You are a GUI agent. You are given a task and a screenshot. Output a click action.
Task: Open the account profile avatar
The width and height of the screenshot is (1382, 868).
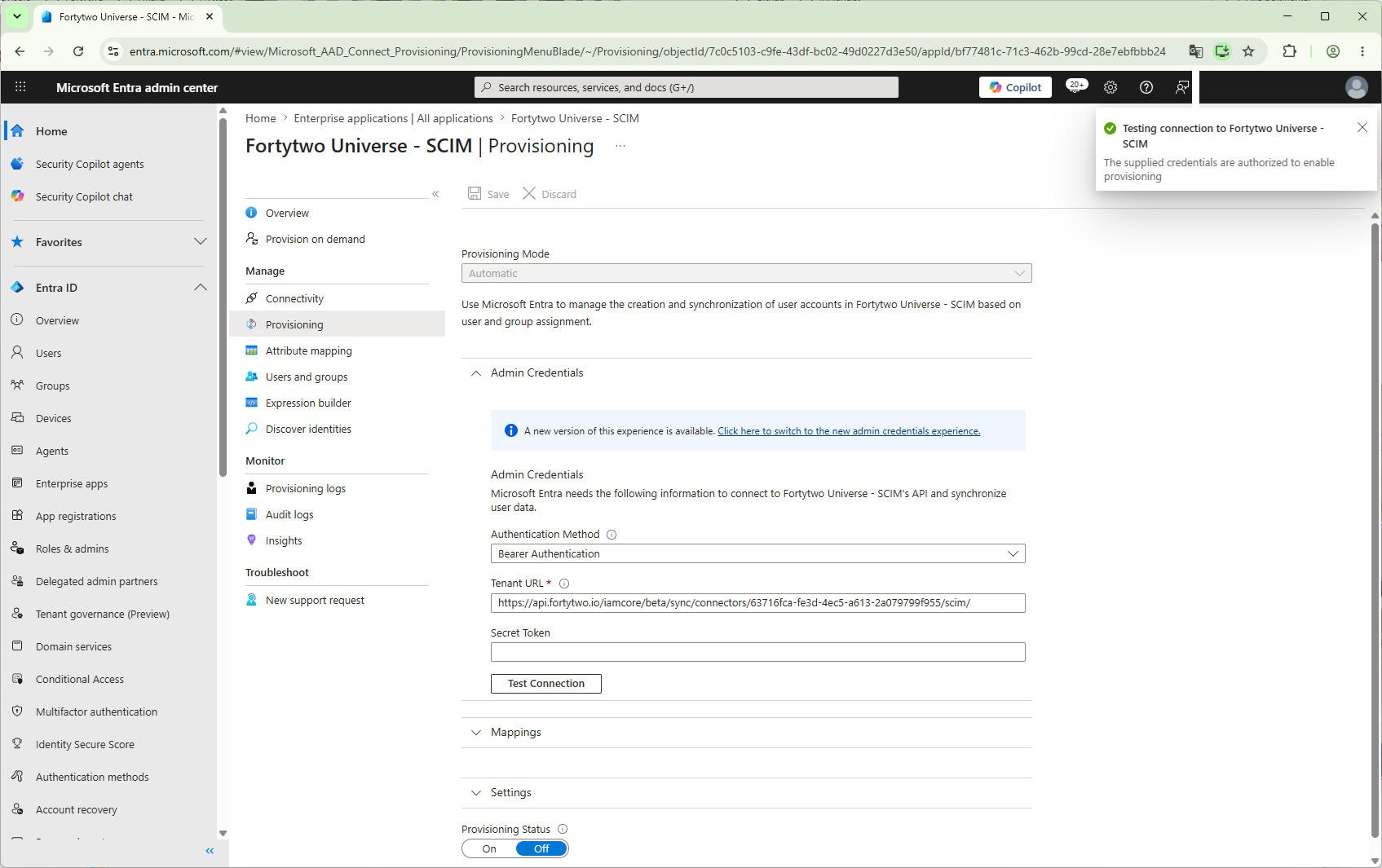click(1357, 87)
